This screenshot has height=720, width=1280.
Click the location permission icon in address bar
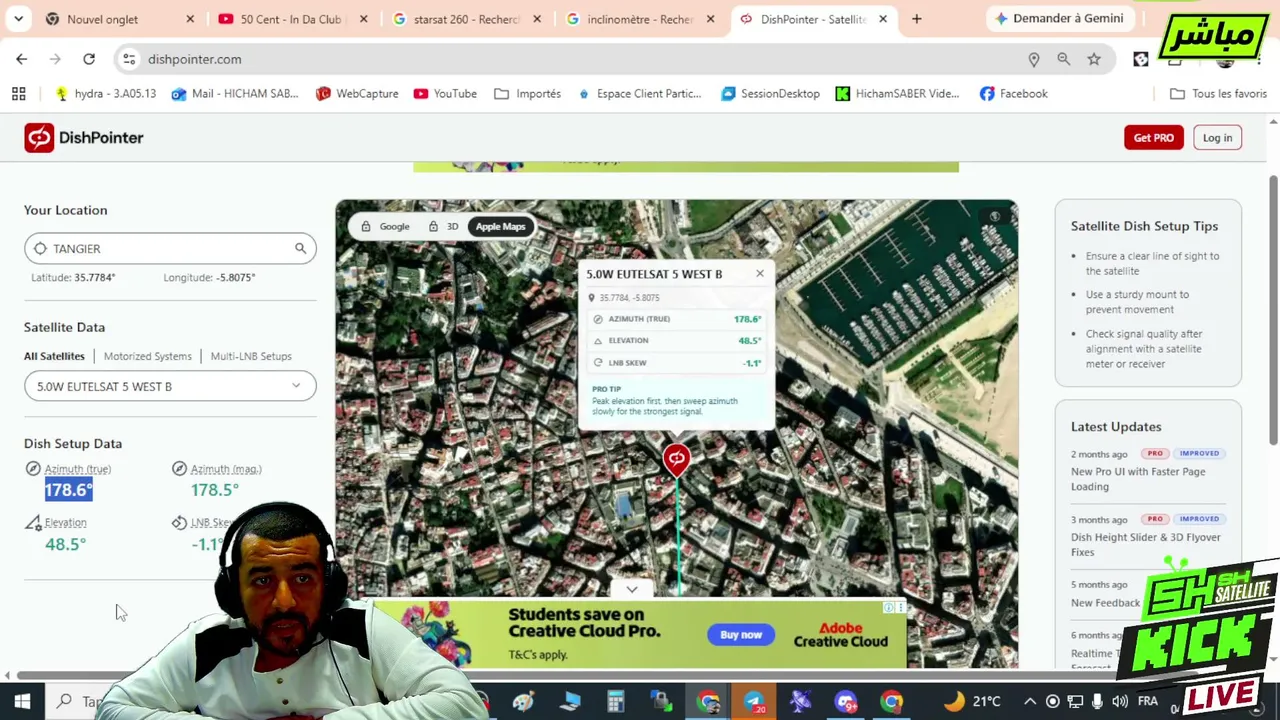click(x=1034, y=59)
